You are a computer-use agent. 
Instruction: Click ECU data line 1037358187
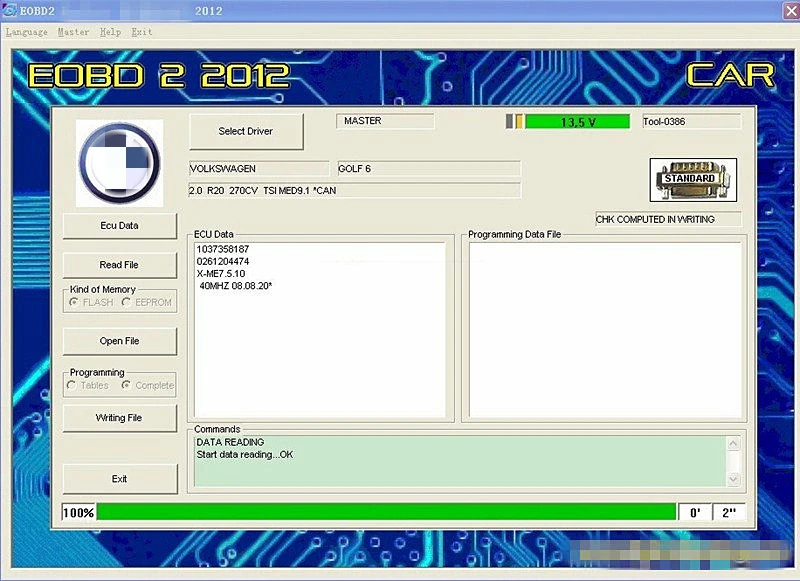point(223,249)
